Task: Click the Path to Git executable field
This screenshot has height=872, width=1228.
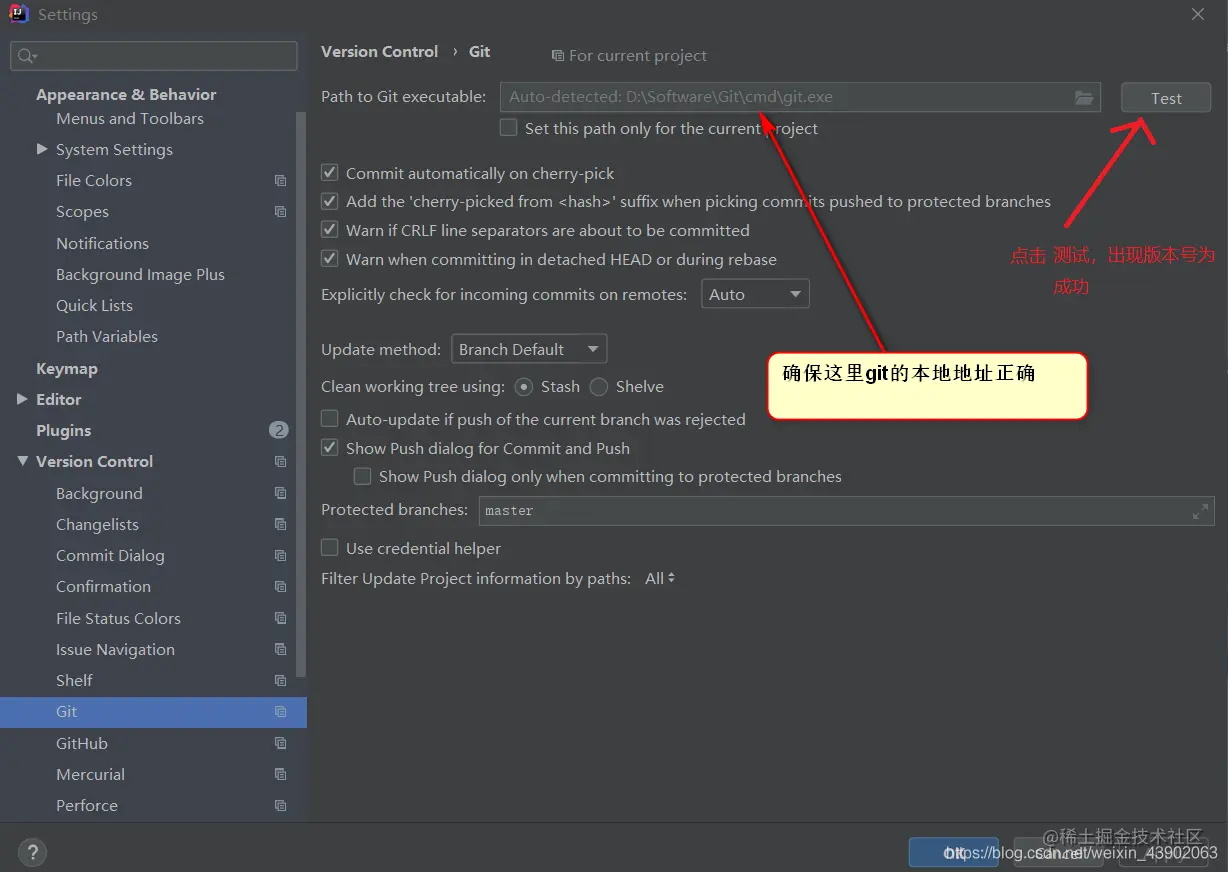Action: [x=800, y=97]
